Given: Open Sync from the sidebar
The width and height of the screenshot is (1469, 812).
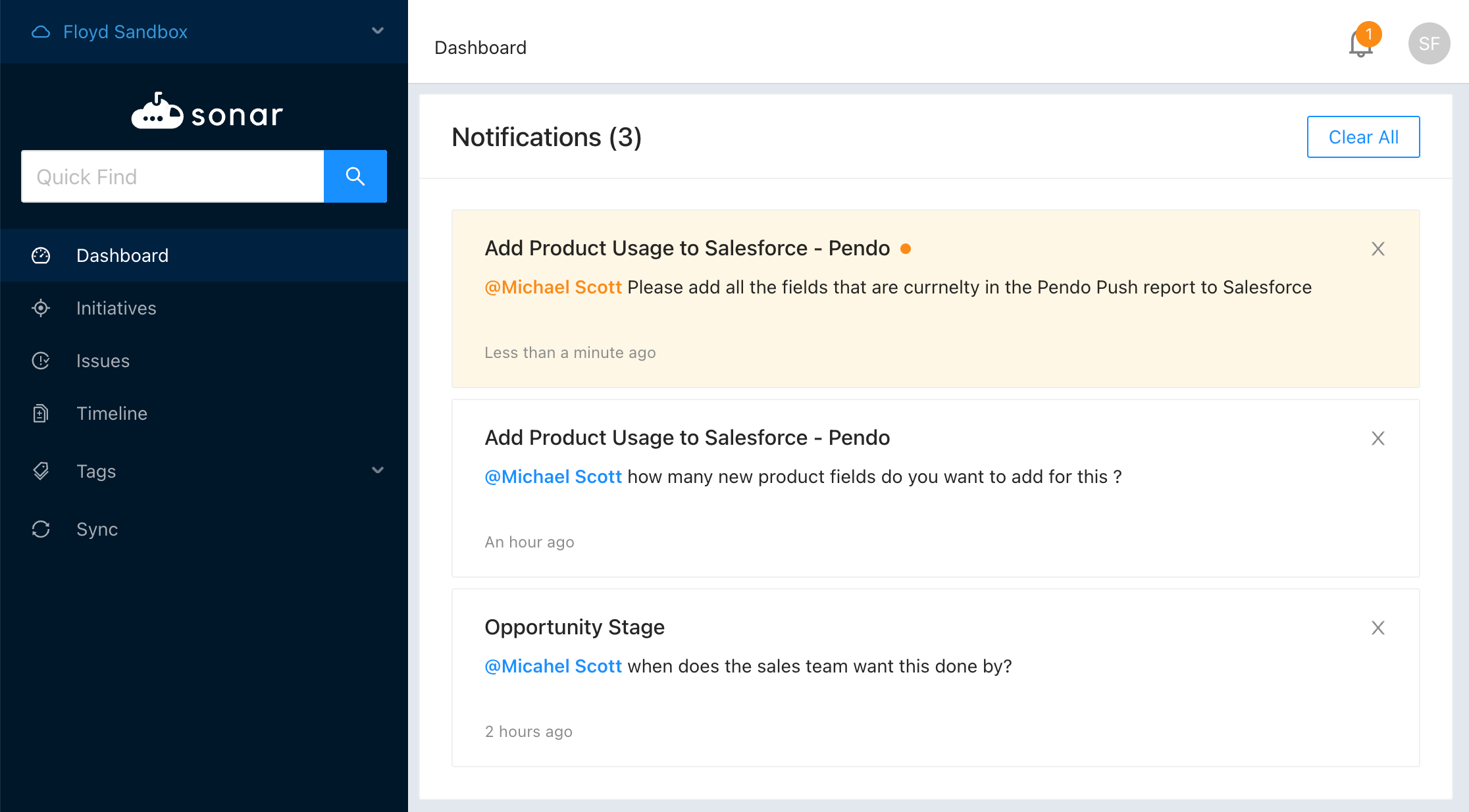Looking at the screenshot, I should coord(204,529).
